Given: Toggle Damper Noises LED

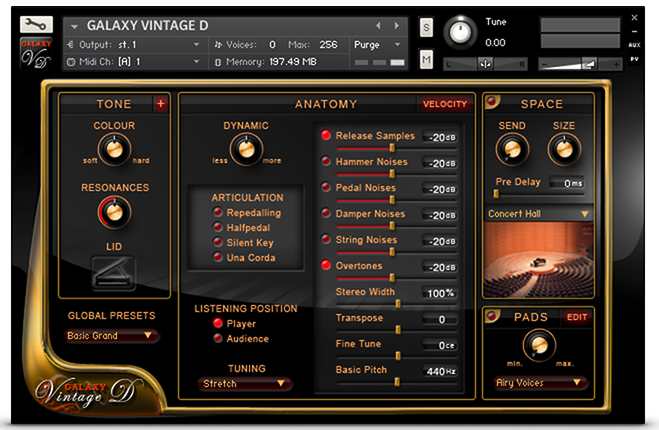Looking at the screenshot, I should 326,213.
